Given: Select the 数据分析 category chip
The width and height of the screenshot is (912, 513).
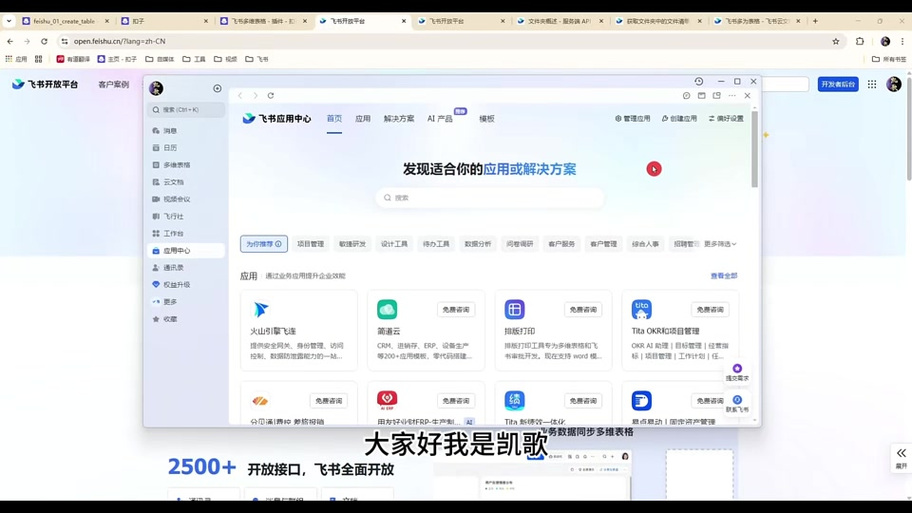Looking at the screenshot, I should (478, 244).
